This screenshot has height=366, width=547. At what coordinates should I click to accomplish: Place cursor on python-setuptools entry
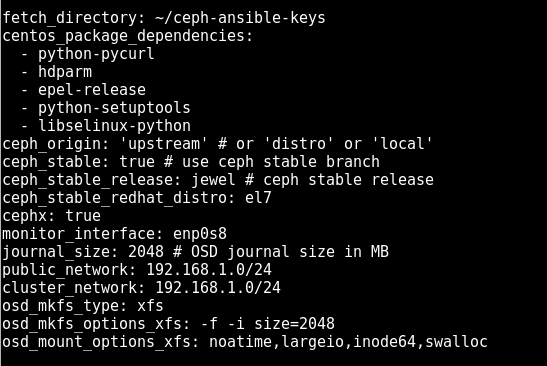tap(114, 108)
